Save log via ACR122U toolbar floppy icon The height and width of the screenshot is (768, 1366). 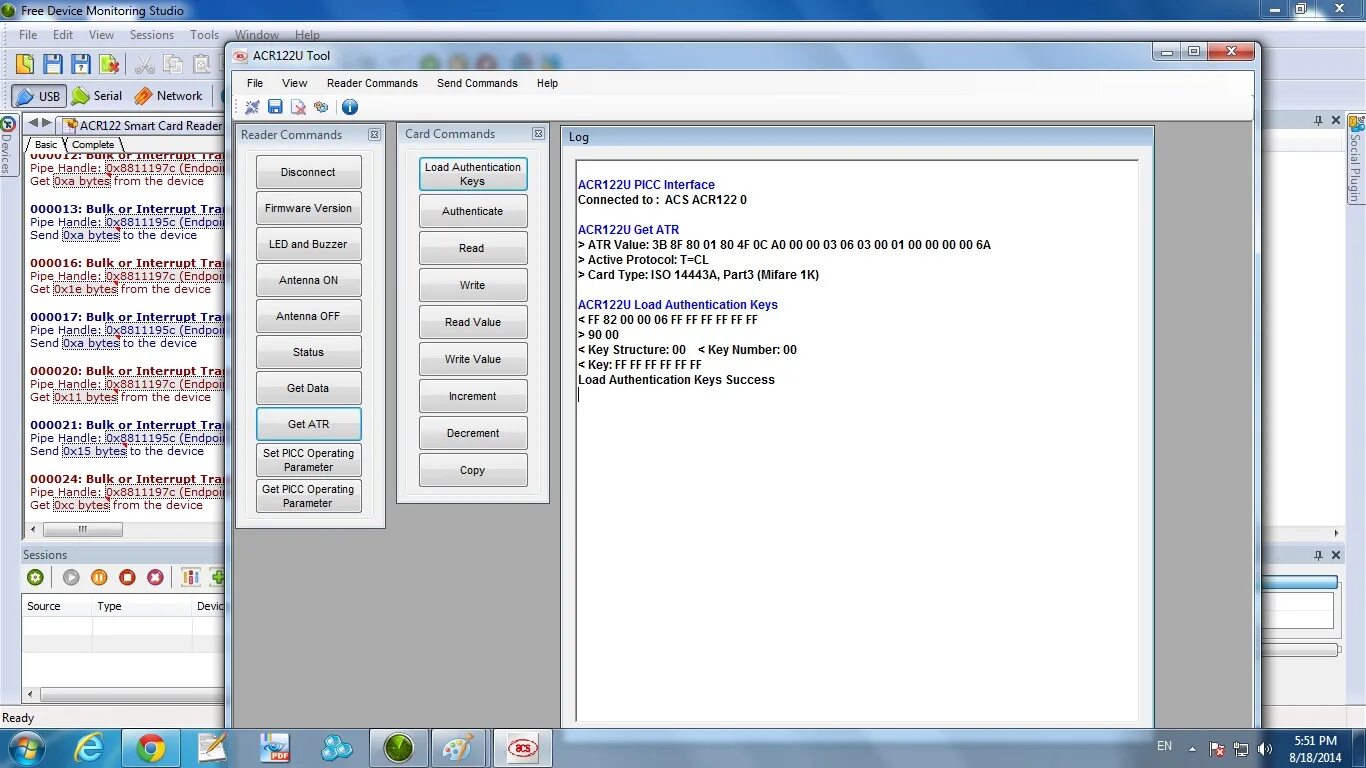[x=275, y=107]
